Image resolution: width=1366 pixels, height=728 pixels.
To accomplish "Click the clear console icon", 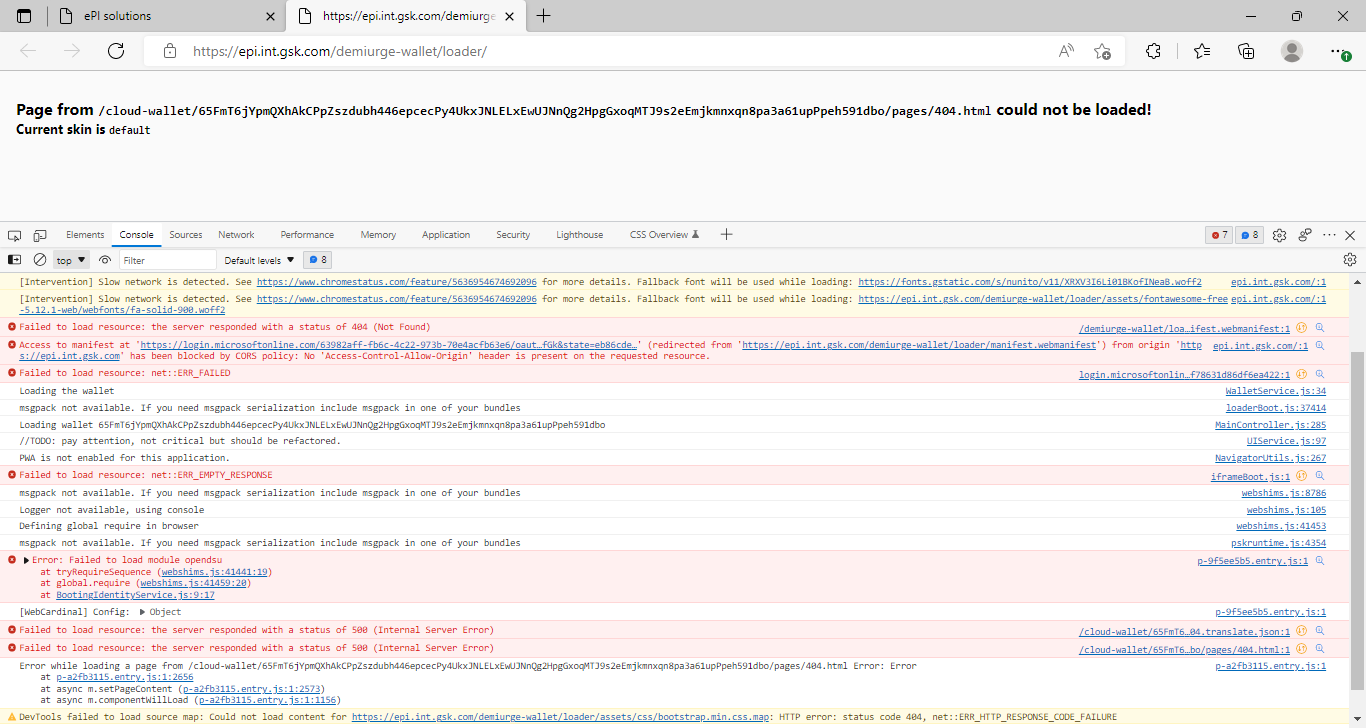I will point(40,259).
